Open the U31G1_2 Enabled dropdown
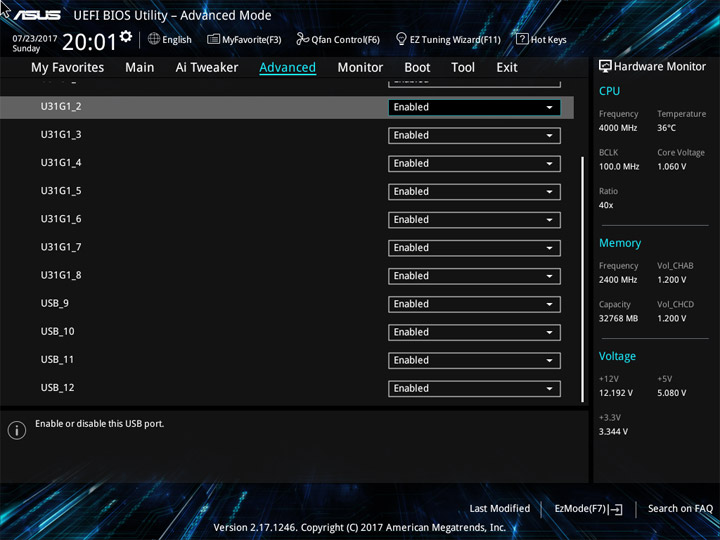720x540 pixels. tap(474, 107)
